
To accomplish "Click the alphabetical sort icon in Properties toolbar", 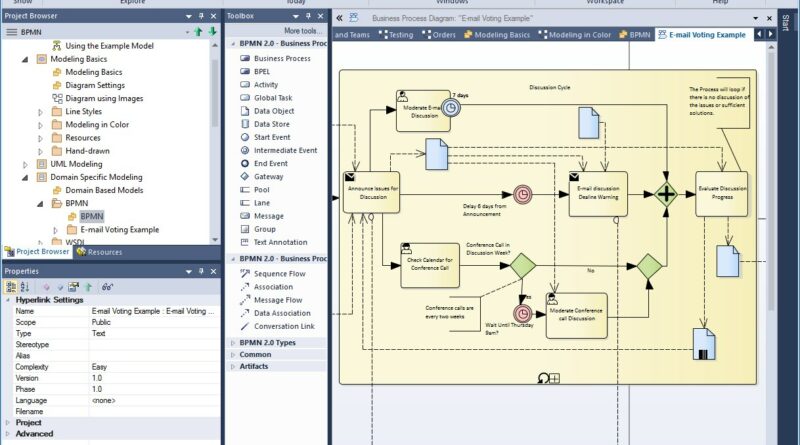I will [24, 287].
